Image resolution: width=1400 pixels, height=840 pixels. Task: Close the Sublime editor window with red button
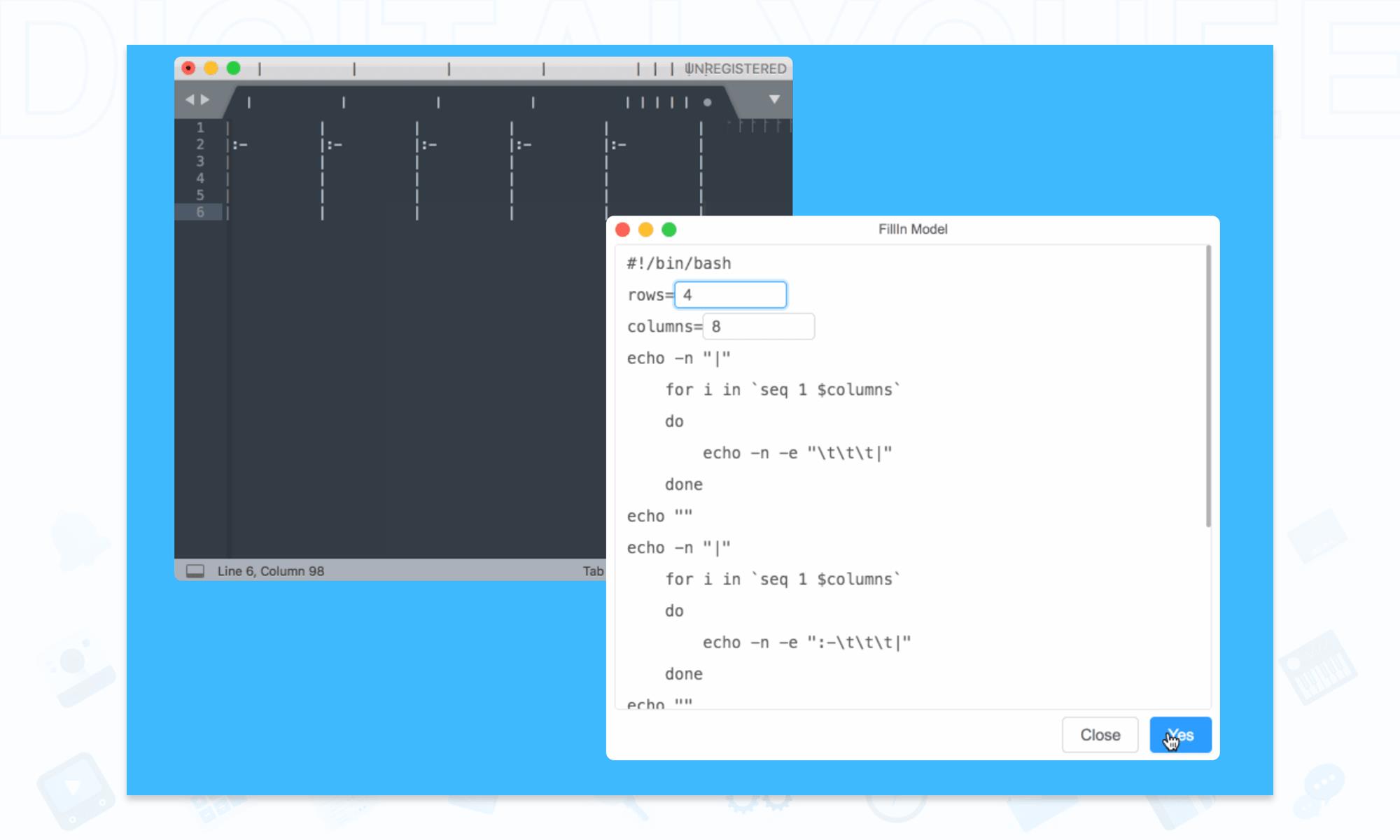click(x=188, y=68)
